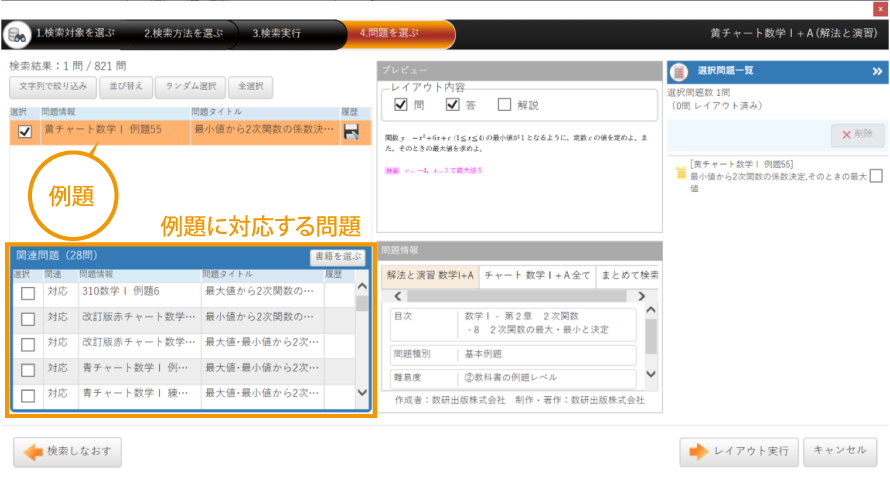The width and height of the screenshot is (890, 487).
Task: Click the yellow note icon of selected problem
Action: pyautogui.click(x=680, y=173)
